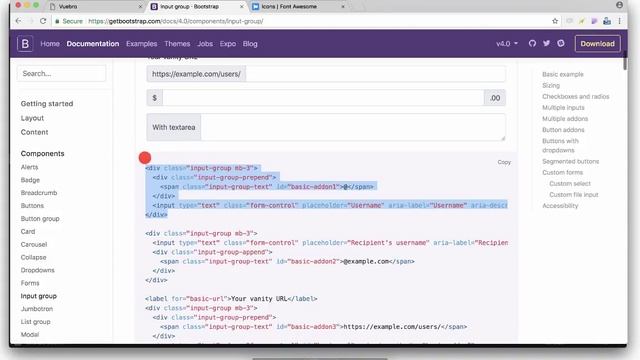Jump to Multiple addons section
The height and width of the screenshot is (360, 640).
point(565,118)
